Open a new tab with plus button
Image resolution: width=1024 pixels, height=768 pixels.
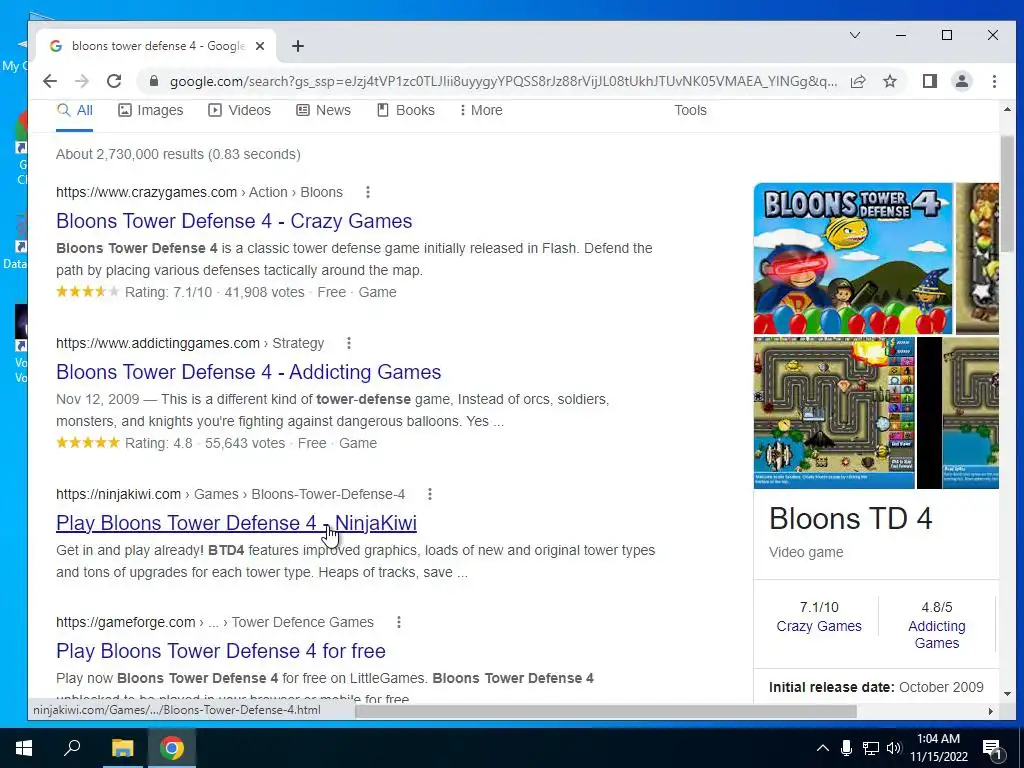click(x=298, y=46)
